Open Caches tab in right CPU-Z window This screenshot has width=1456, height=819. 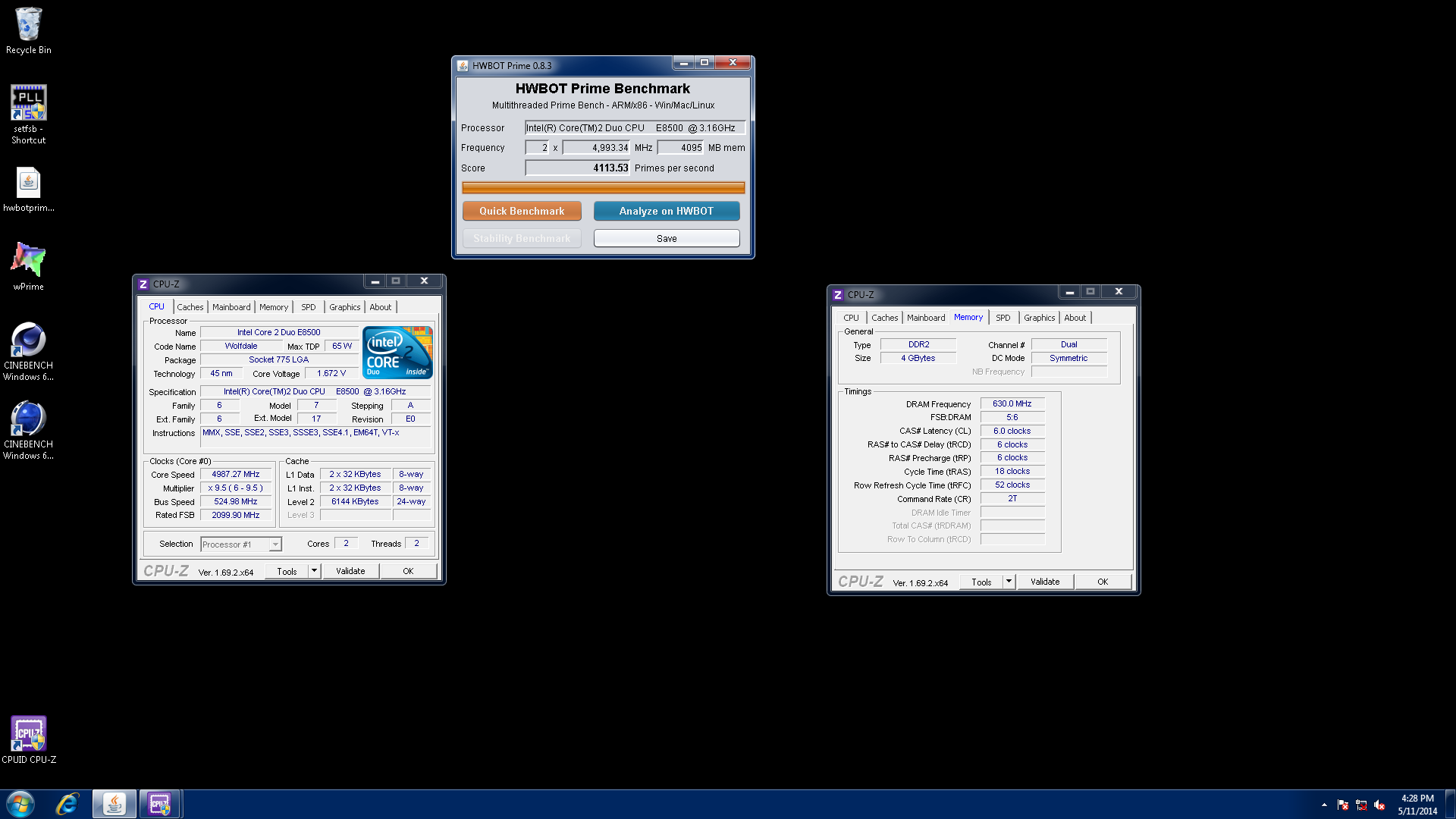(885, 318)
